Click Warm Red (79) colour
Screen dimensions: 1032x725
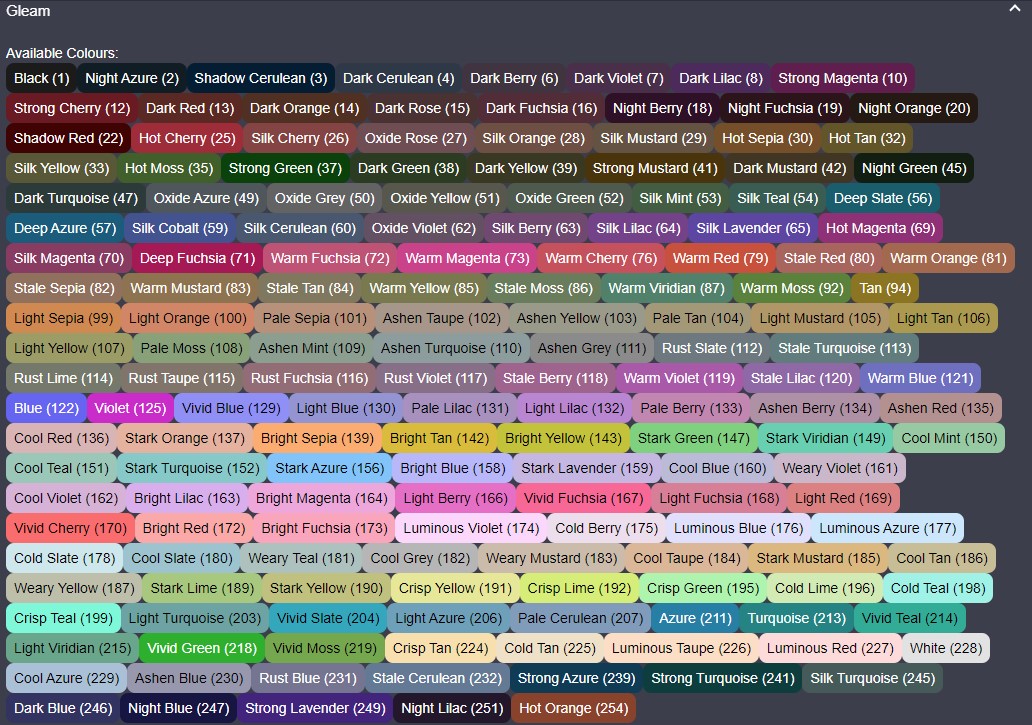720,259
